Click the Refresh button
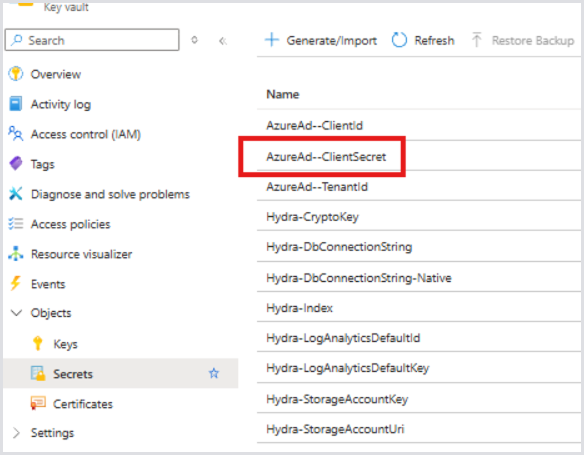This screenshot has height=455, width=584. 423,40
